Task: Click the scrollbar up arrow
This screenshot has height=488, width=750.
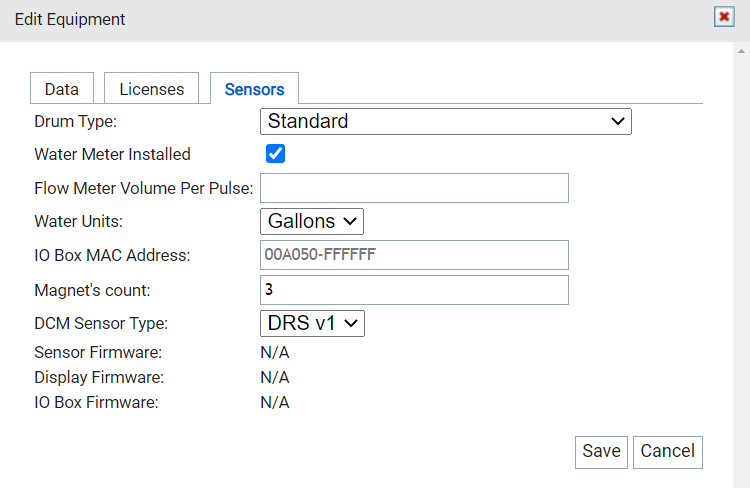Action: coord(741,51)
